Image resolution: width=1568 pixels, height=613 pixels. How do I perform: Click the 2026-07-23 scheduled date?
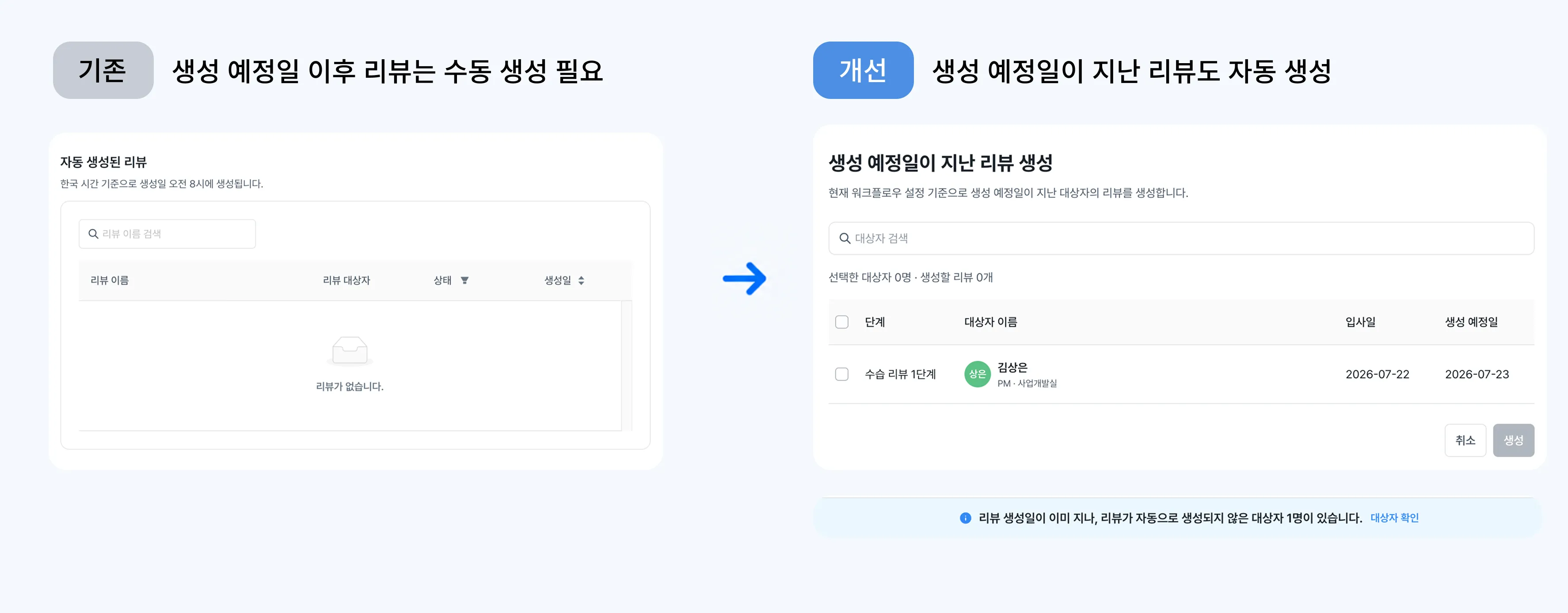(1477, 375)
